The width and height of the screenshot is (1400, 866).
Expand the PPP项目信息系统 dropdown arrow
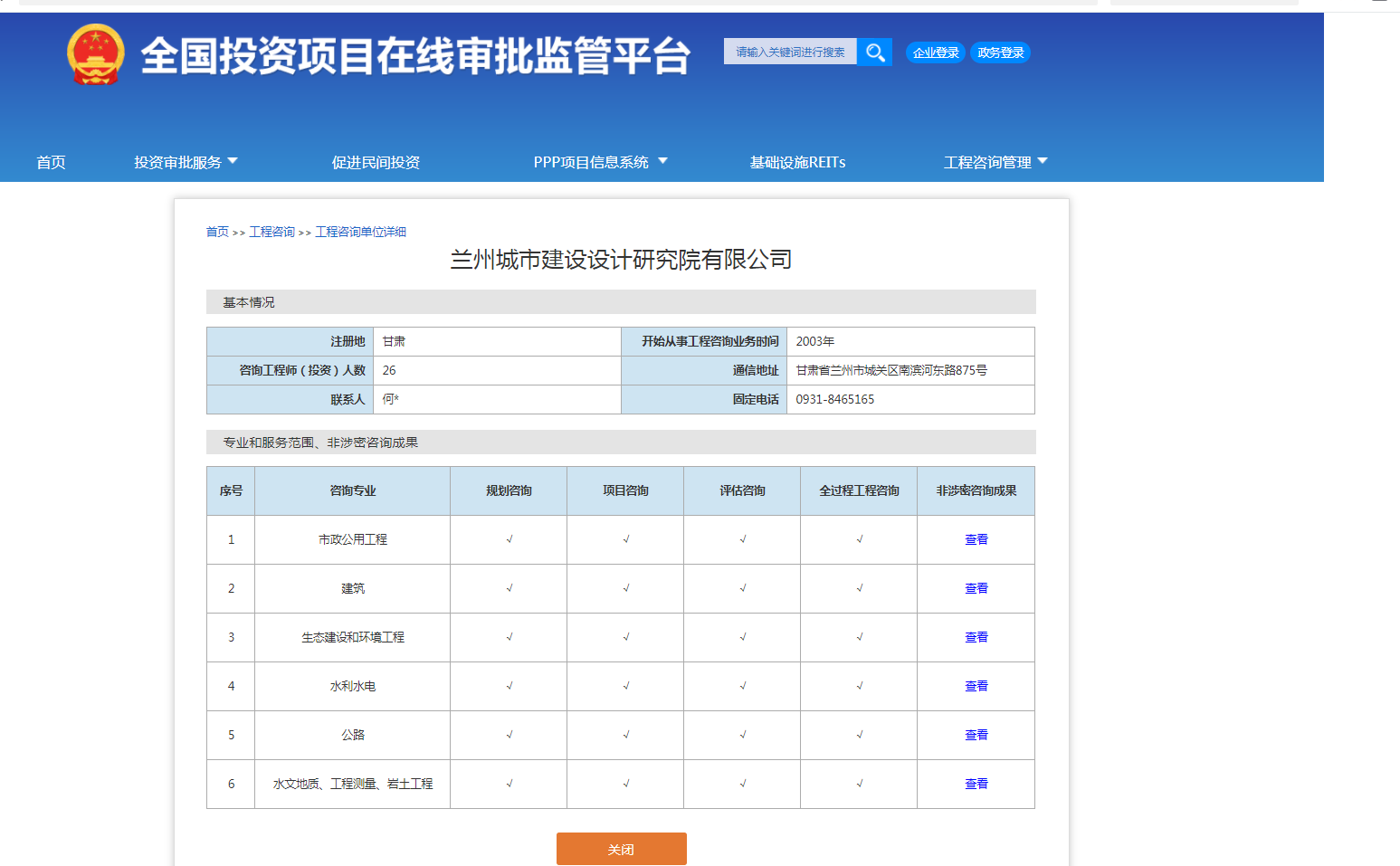[x=662, y=161]
